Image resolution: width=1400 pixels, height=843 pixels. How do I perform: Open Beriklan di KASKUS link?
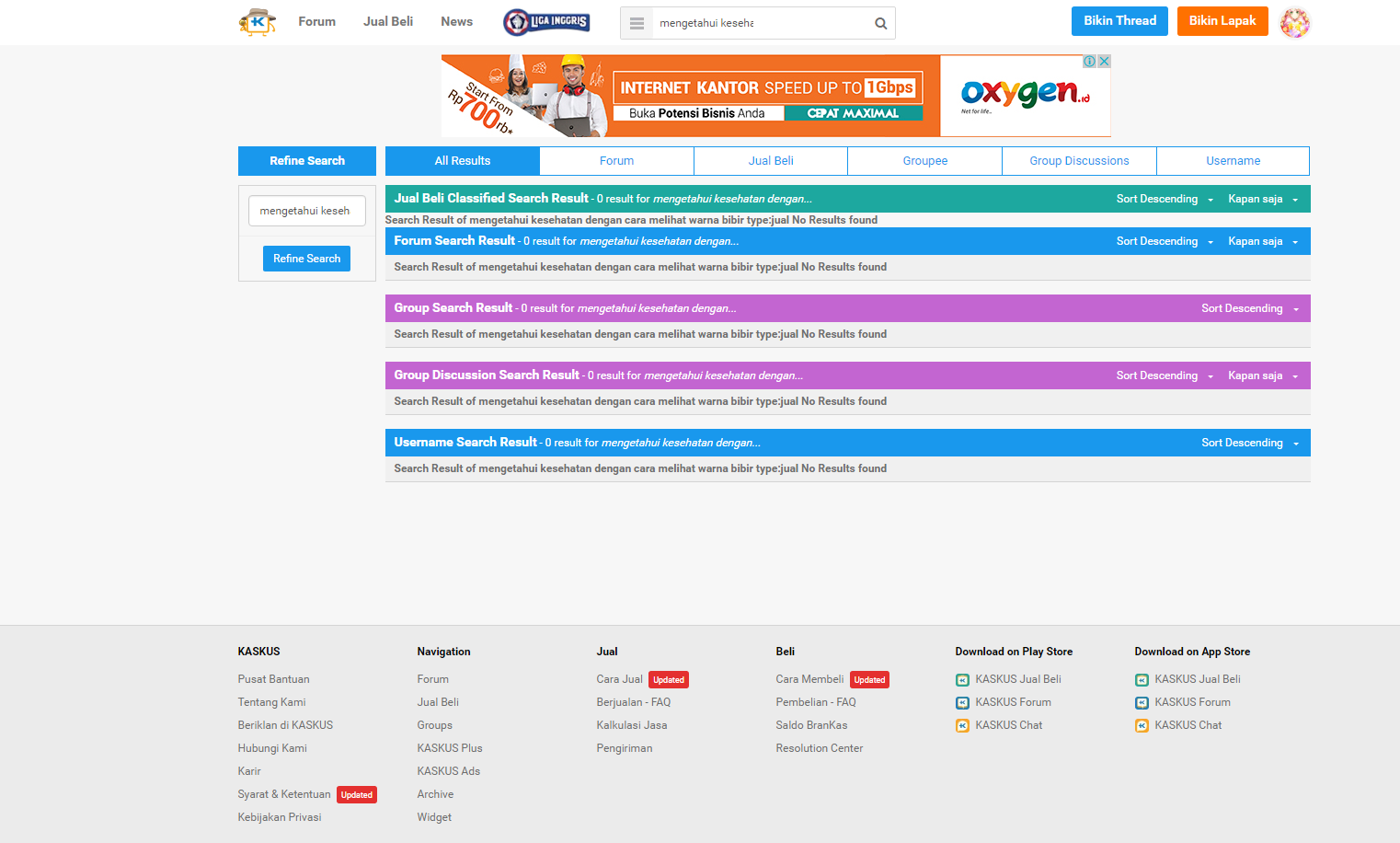coord(285,725)
